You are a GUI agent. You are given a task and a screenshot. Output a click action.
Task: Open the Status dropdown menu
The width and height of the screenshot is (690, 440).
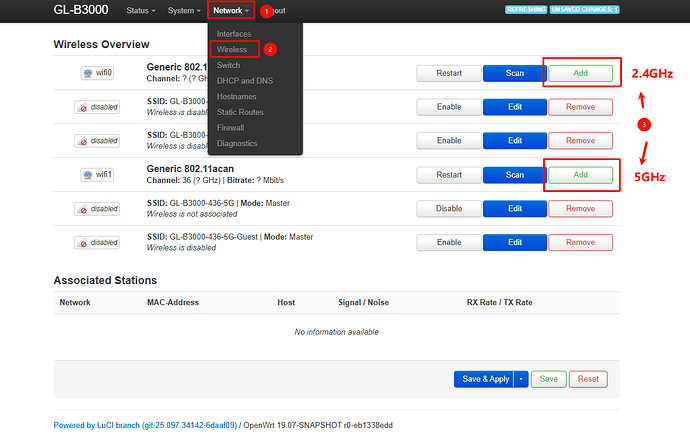click(x=141, y=11)
